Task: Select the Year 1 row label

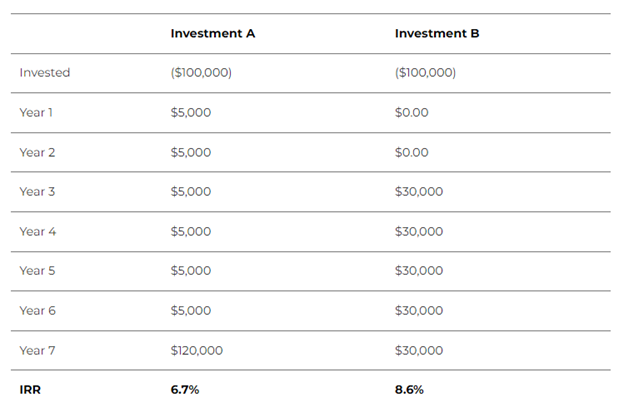Action: click(36, 112)
